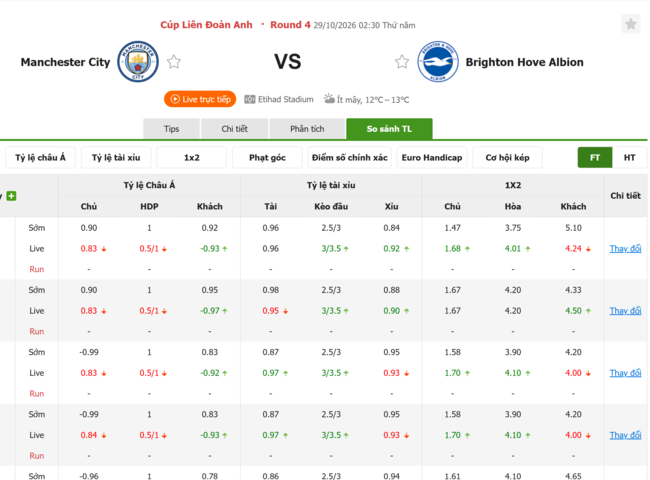
Task: Select the Tỷ lệ châu Á filter
Action: pos(40,158)
